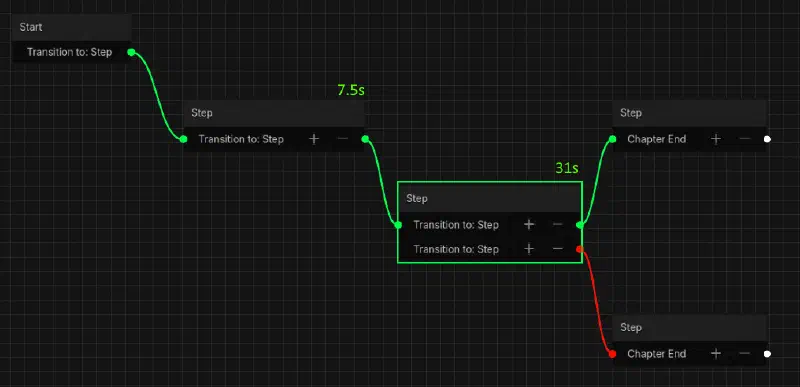Click the minus icon in the first Step node after Start
800x387 pixels.
coord(343,139)
